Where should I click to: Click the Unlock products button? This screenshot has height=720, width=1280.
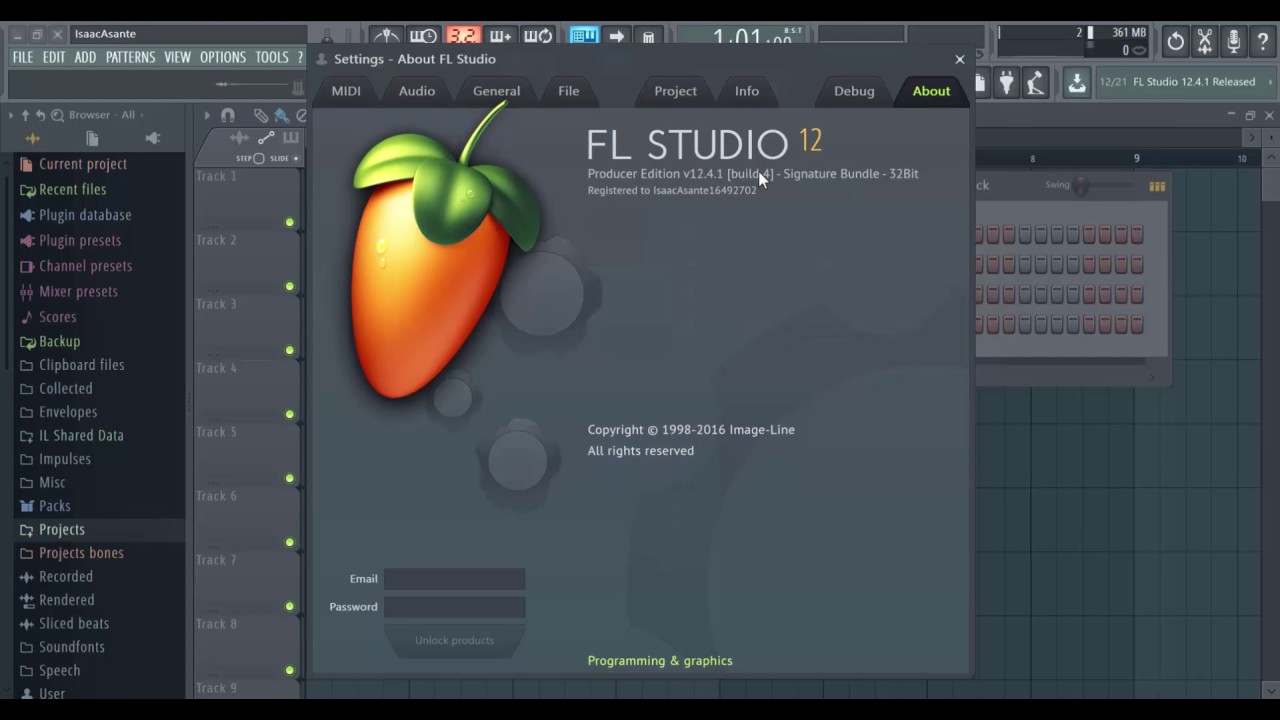(x=454, y=640)
